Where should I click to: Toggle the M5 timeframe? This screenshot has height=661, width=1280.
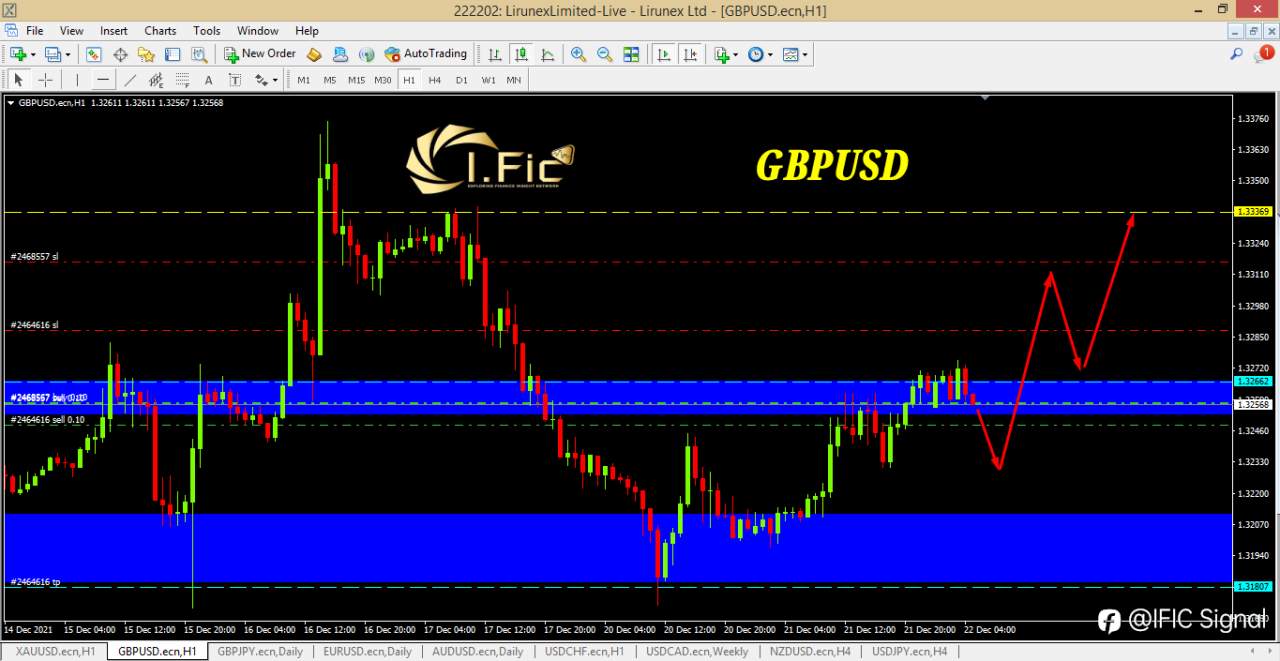(x=329, y=80)
